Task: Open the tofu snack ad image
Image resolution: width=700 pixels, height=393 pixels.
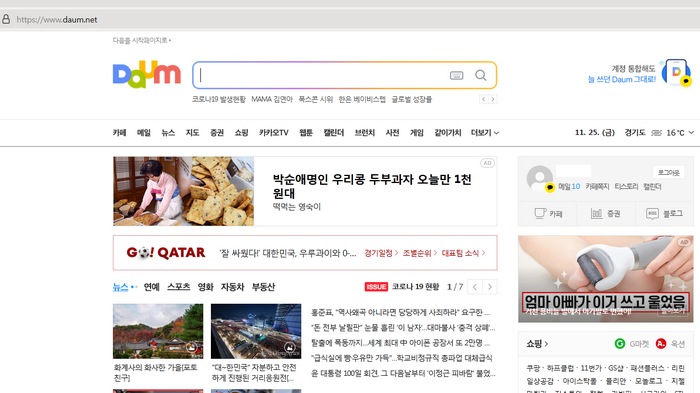Action: coord(183,191)
